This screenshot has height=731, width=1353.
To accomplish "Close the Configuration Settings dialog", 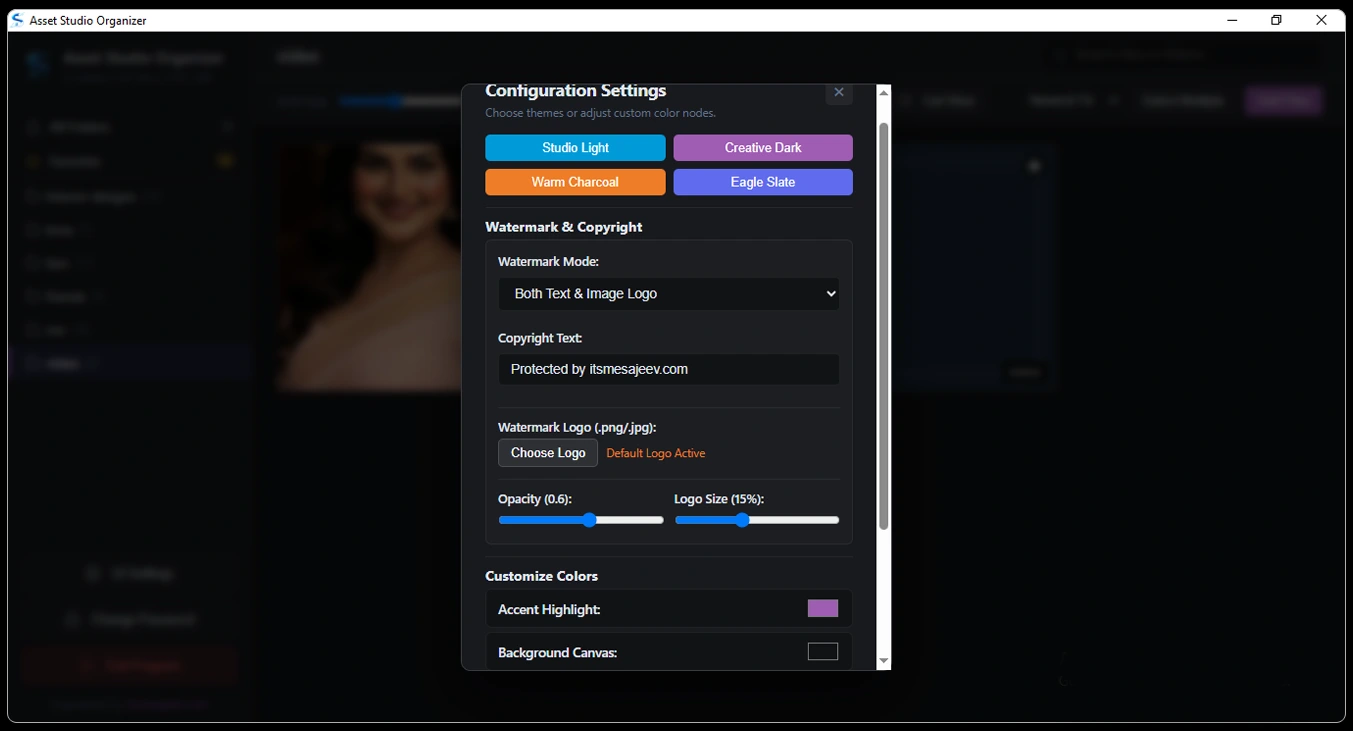I will click(839, 93).
